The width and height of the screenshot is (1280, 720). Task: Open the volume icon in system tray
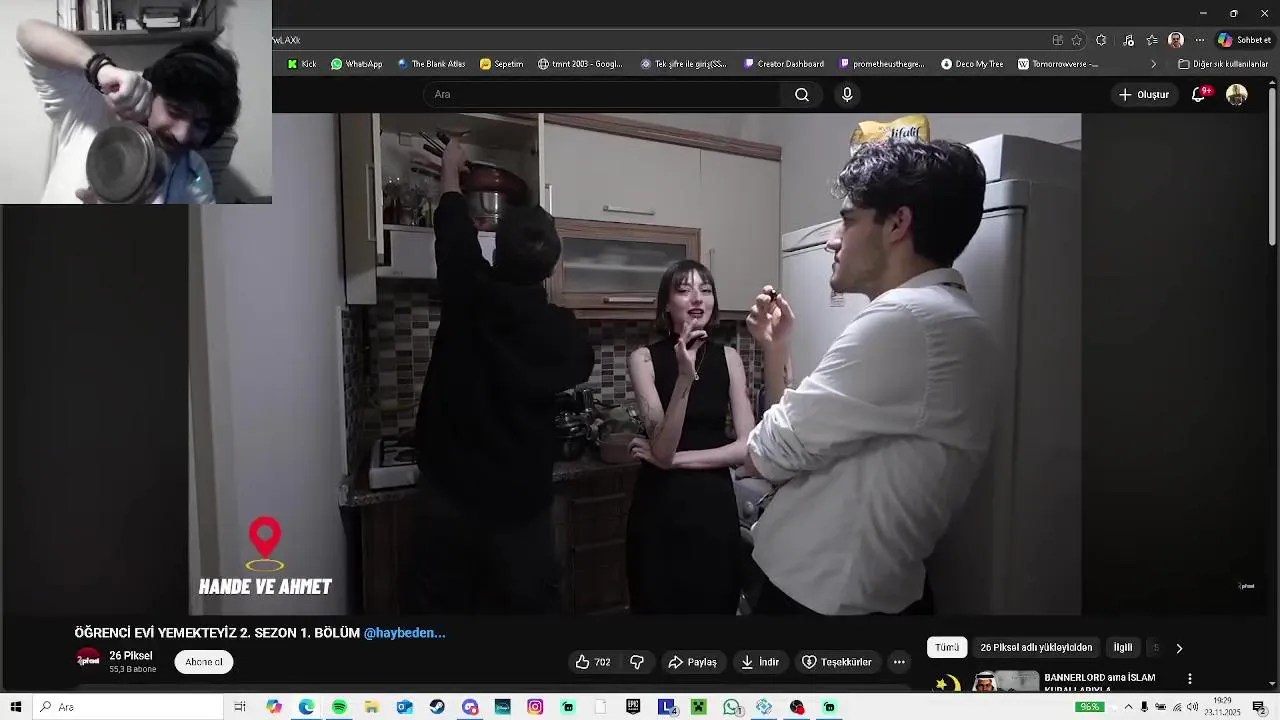tap(1192, 707)
